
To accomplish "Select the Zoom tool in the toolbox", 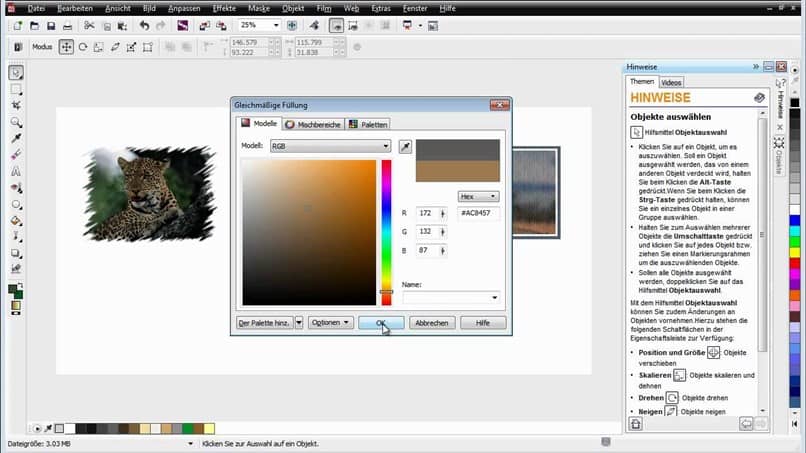I will 16,121.
